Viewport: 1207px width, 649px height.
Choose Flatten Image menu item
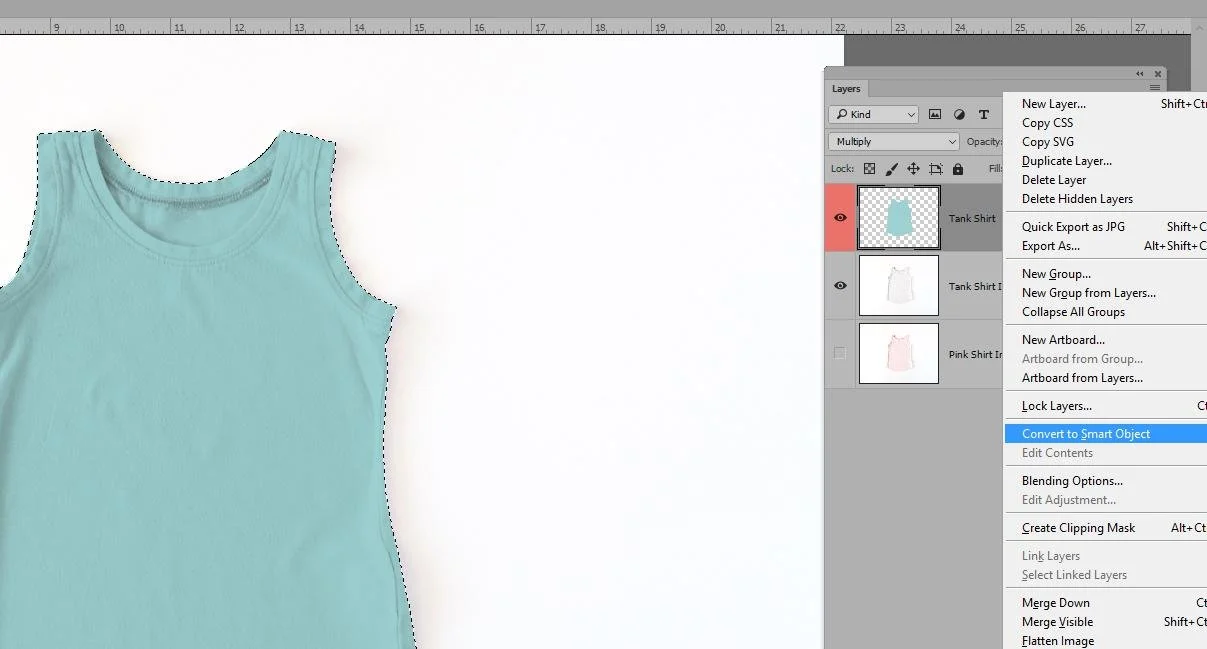point(1058,641)
